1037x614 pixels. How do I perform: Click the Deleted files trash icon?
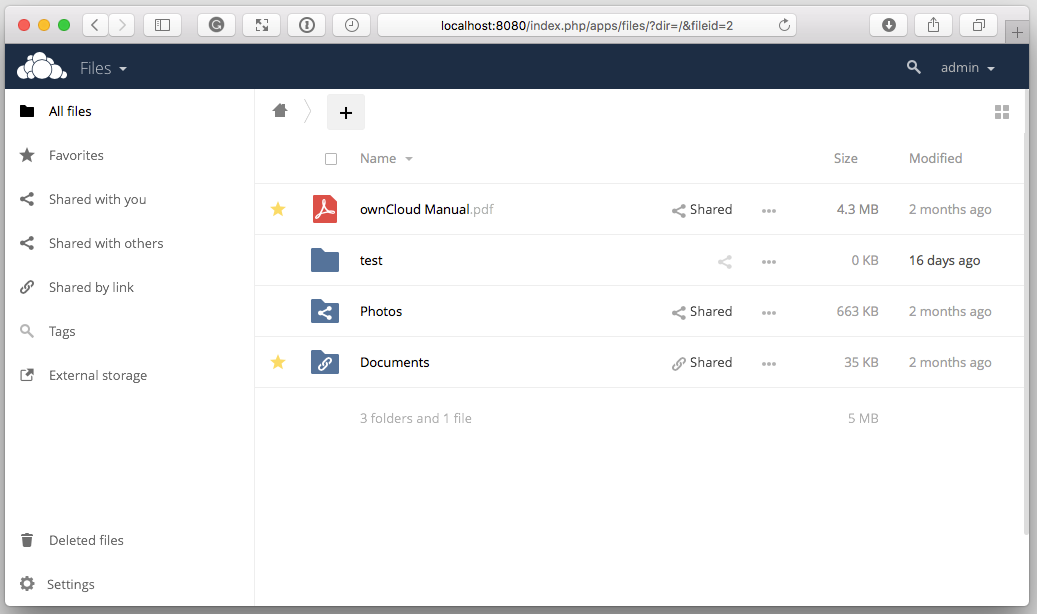(x=27, y=540)
